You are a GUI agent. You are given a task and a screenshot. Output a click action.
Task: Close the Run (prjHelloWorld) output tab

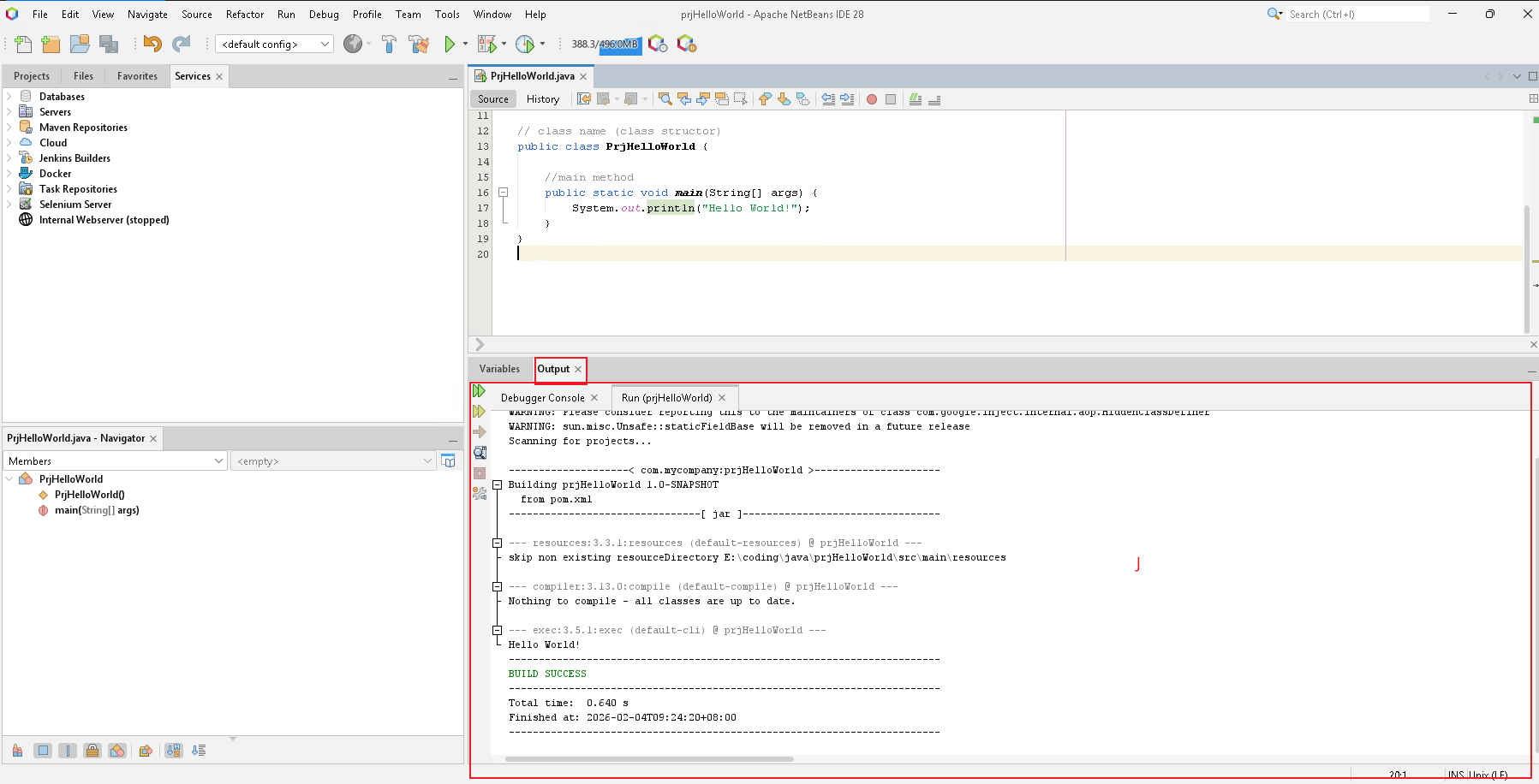(x=722, y=398)
